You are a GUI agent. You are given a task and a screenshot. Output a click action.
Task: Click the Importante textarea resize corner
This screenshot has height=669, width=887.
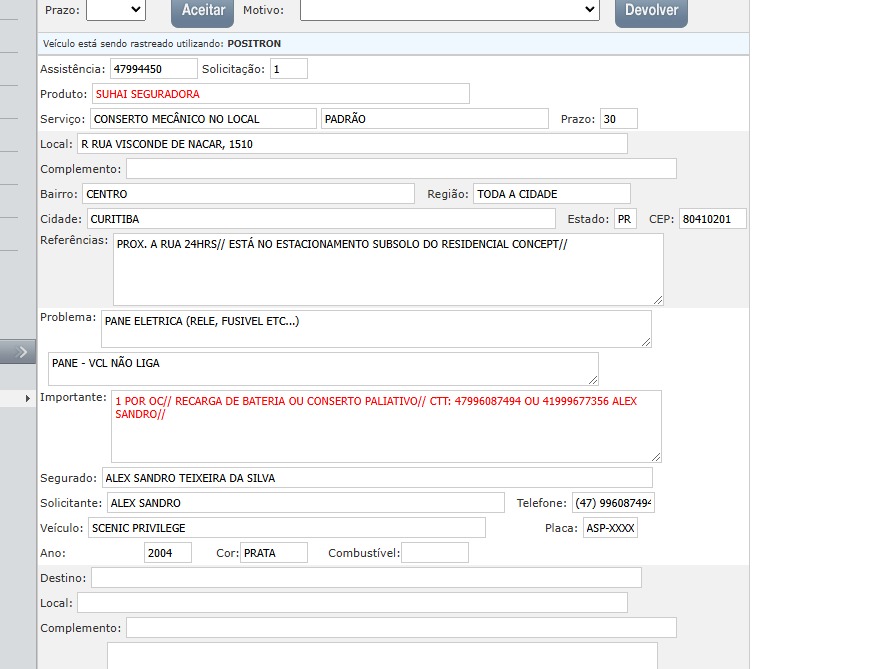click(655, 456)
